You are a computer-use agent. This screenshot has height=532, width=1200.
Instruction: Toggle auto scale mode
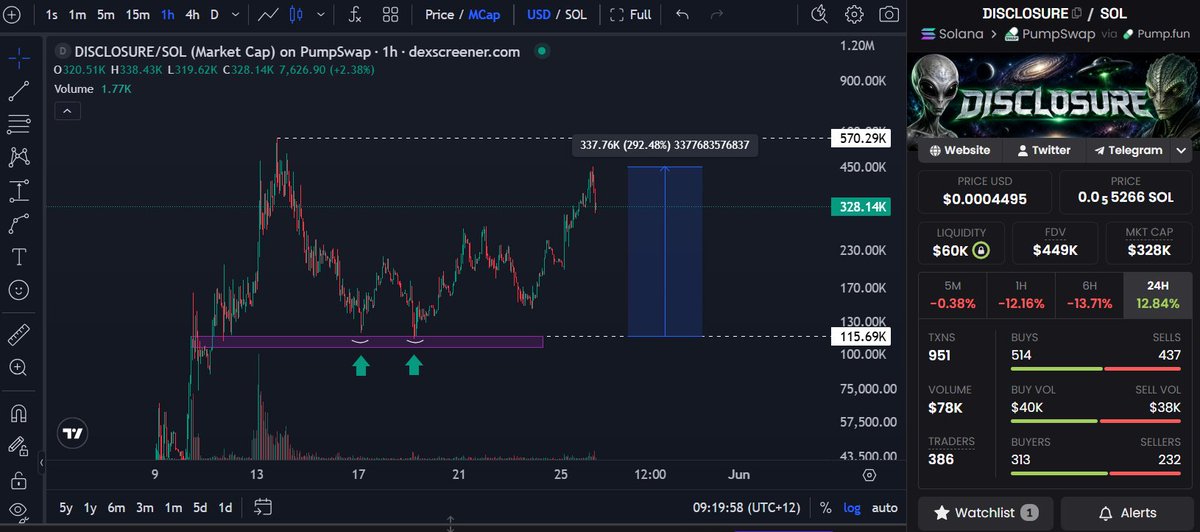click(x=884, y=507)
